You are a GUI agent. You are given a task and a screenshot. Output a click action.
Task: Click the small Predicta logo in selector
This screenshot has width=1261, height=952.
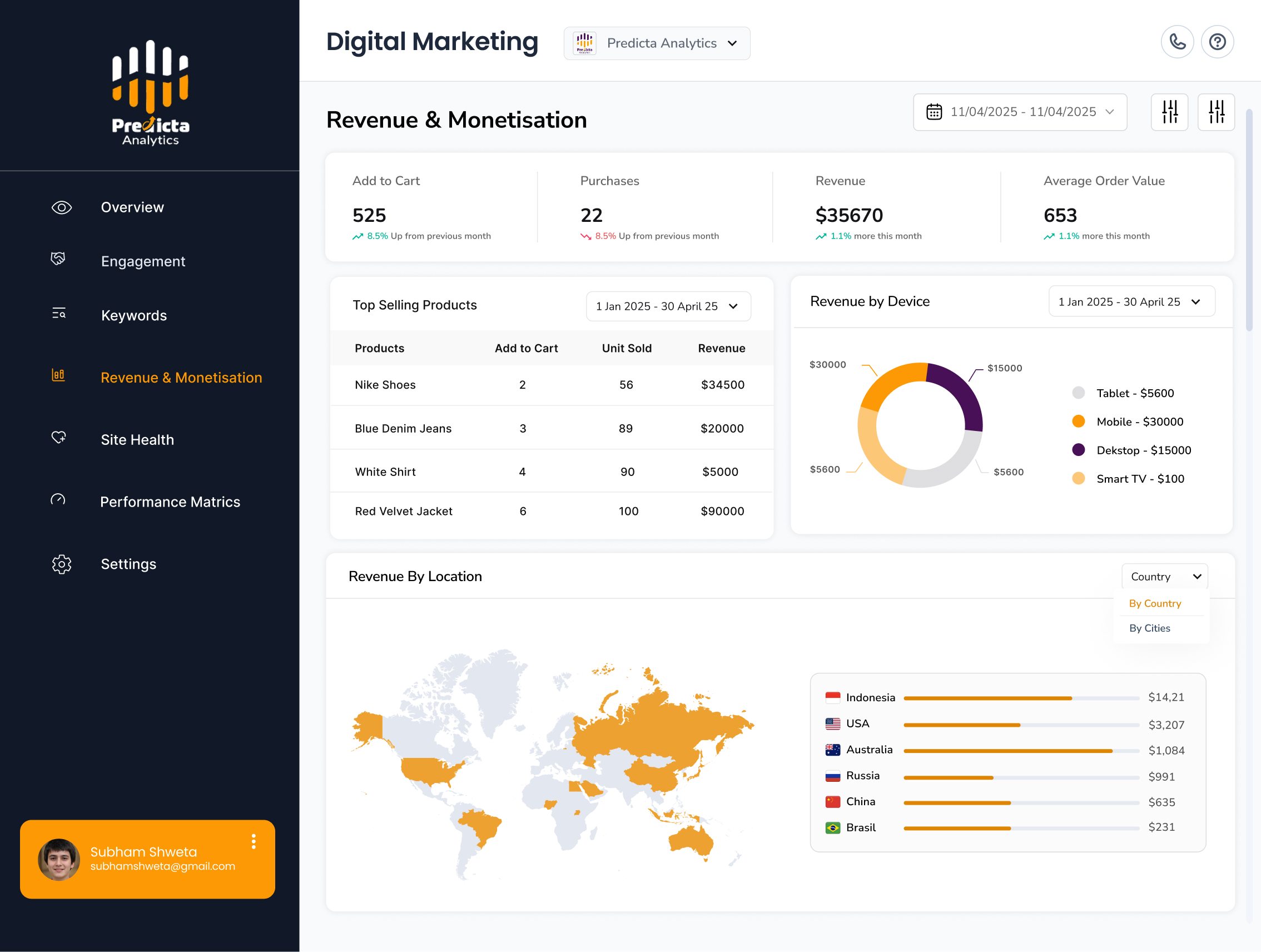(x=584, y=43)
